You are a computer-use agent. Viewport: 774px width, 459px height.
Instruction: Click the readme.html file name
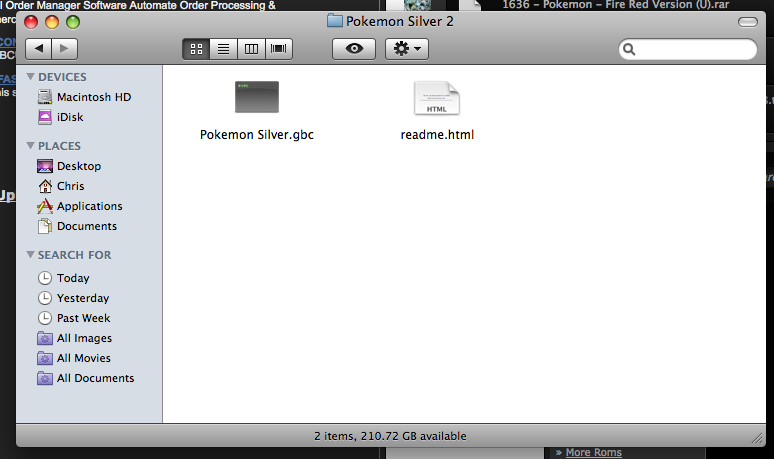[437, 135]
